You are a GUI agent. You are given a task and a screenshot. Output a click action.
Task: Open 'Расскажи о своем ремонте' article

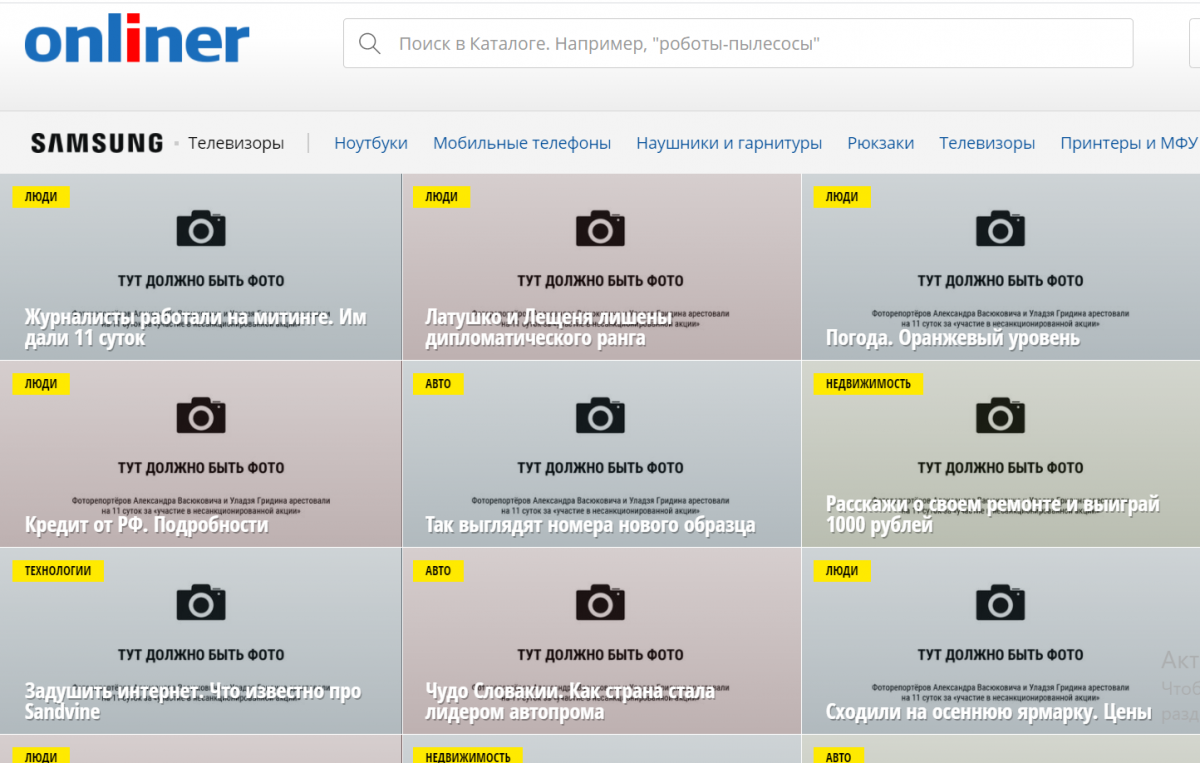pyautogui.click(x=992, y=514)
